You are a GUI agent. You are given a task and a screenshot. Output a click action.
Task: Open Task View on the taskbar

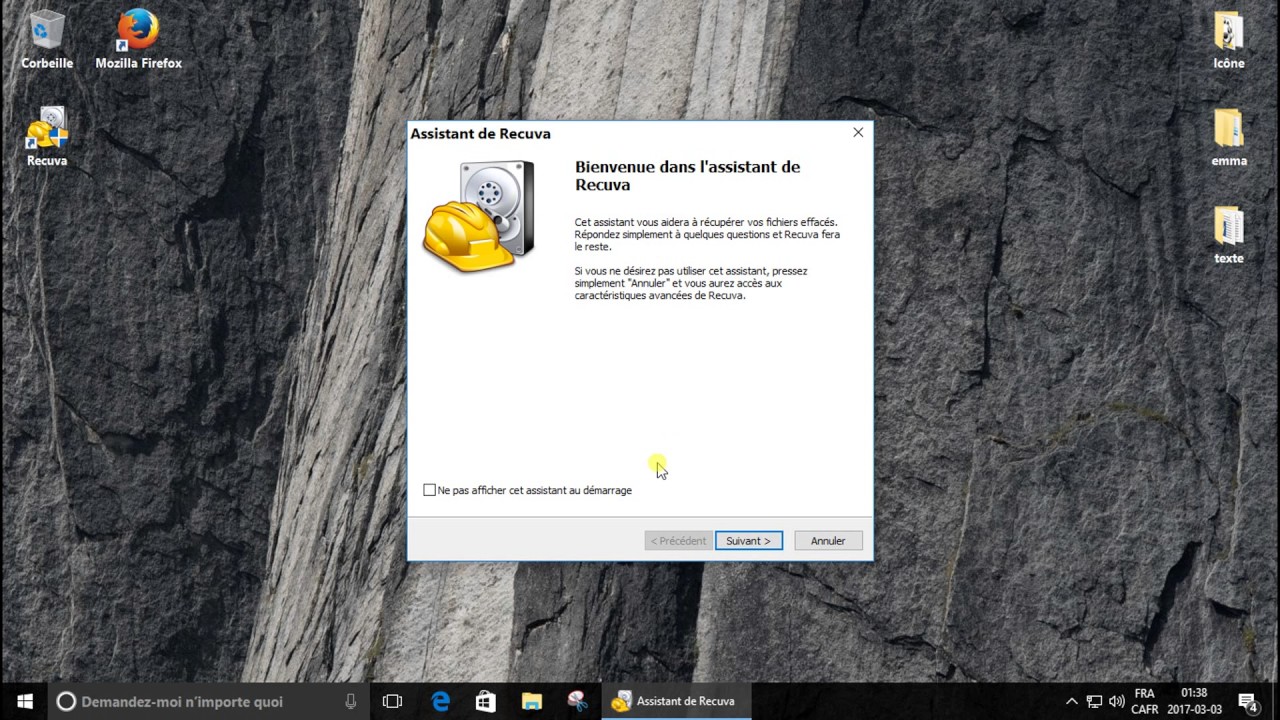[393, 701]
